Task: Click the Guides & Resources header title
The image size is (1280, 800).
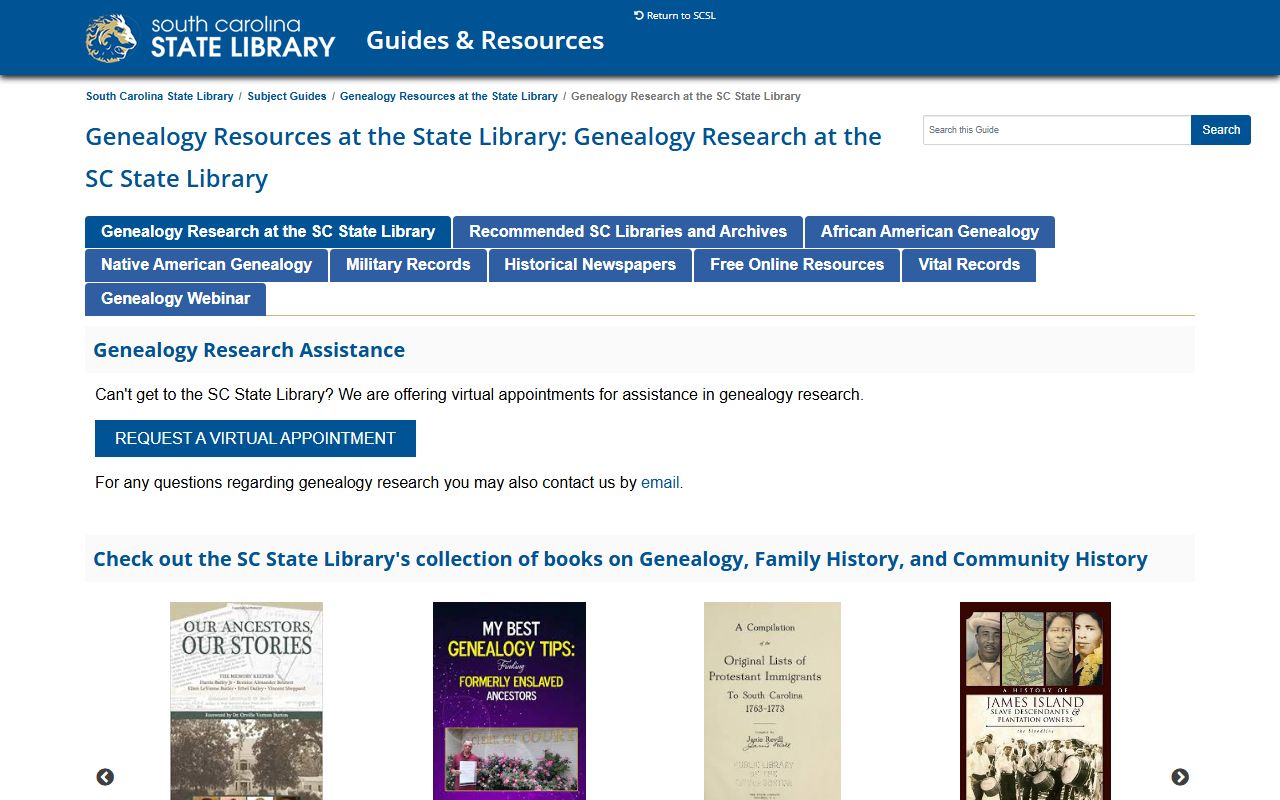Action: click(x=485, y=40)
